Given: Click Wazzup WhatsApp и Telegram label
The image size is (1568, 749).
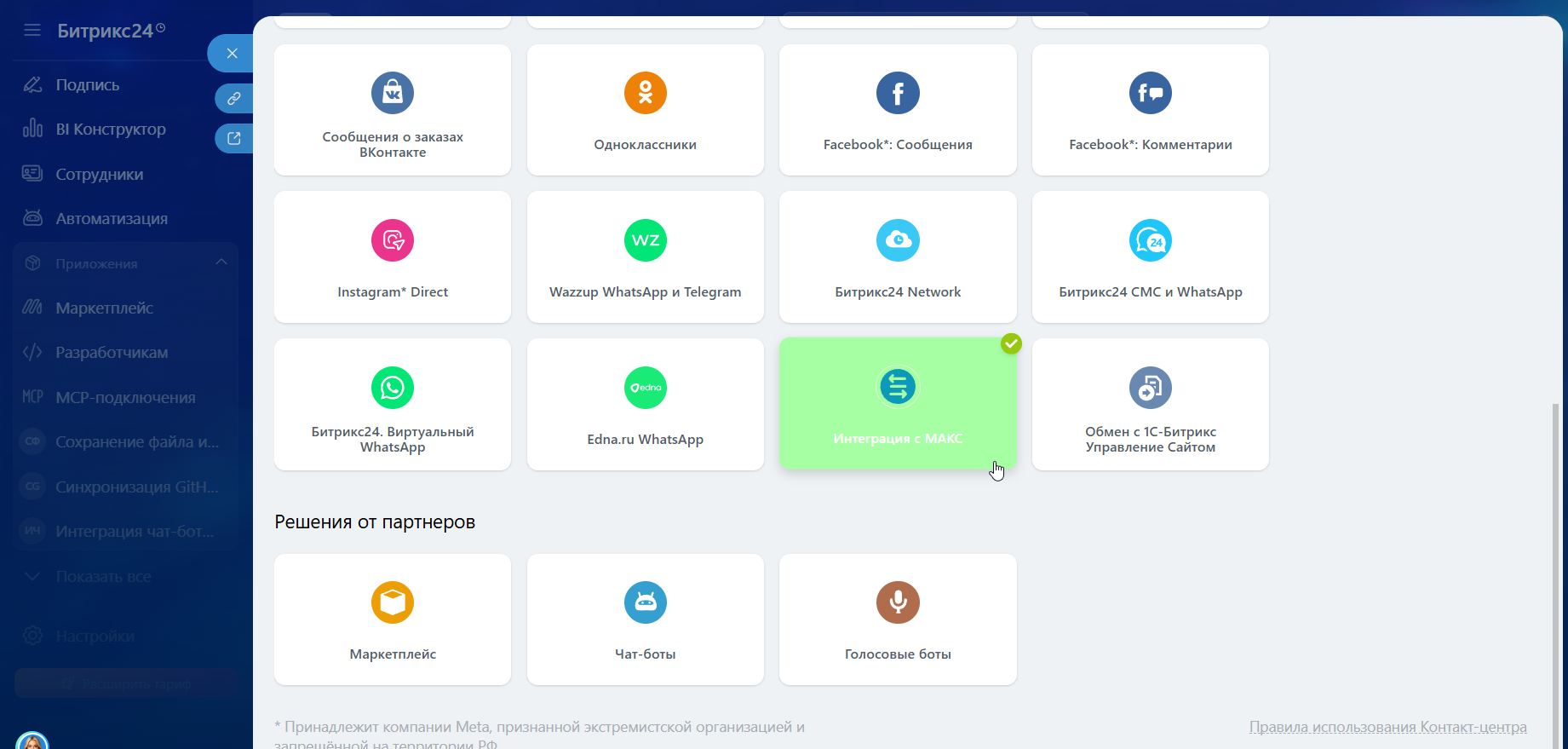Looking at the screenshot, I should (x=646, y=292).
